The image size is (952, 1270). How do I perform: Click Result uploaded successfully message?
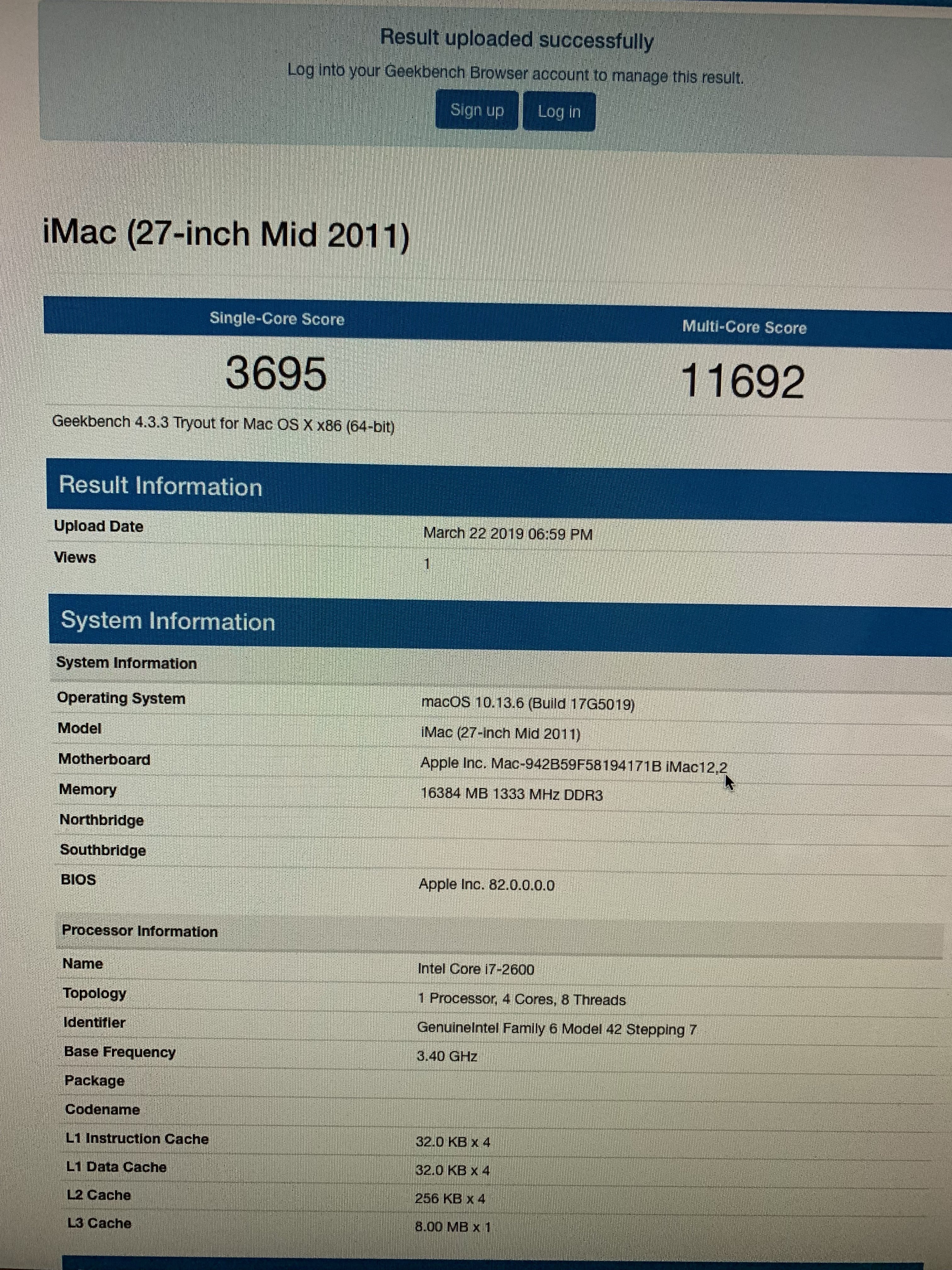pyautogui.click(x=517, y=39)
